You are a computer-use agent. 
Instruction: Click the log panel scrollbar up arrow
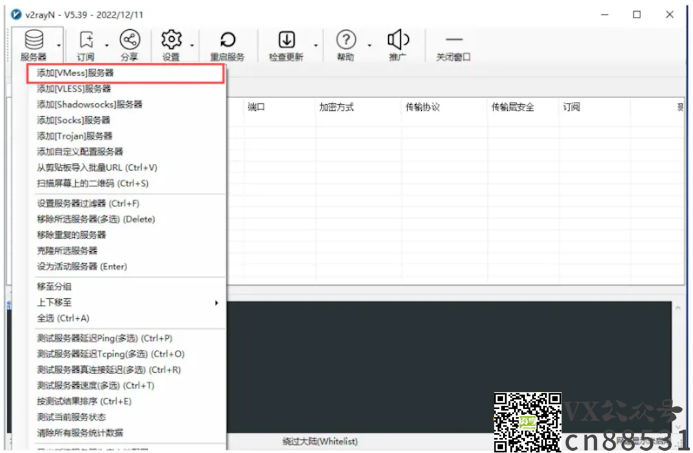[x=678, y=307]
